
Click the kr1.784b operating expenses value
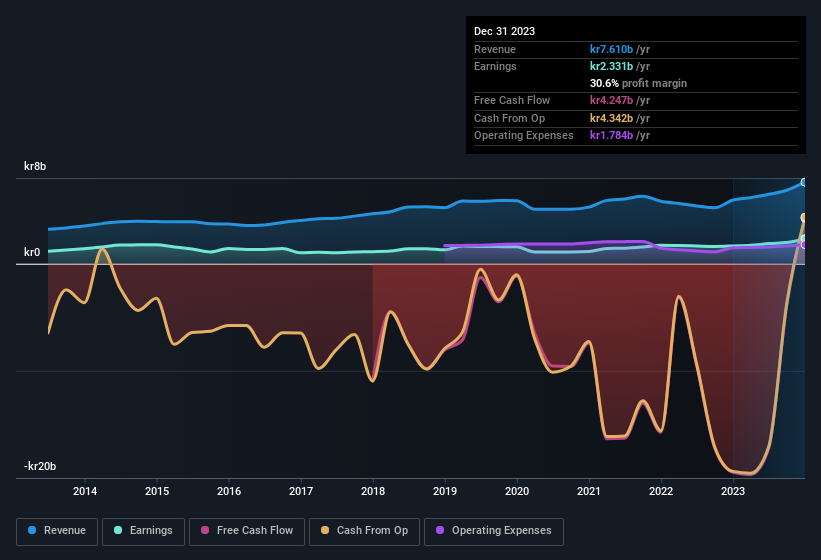[x=611, y=135]
